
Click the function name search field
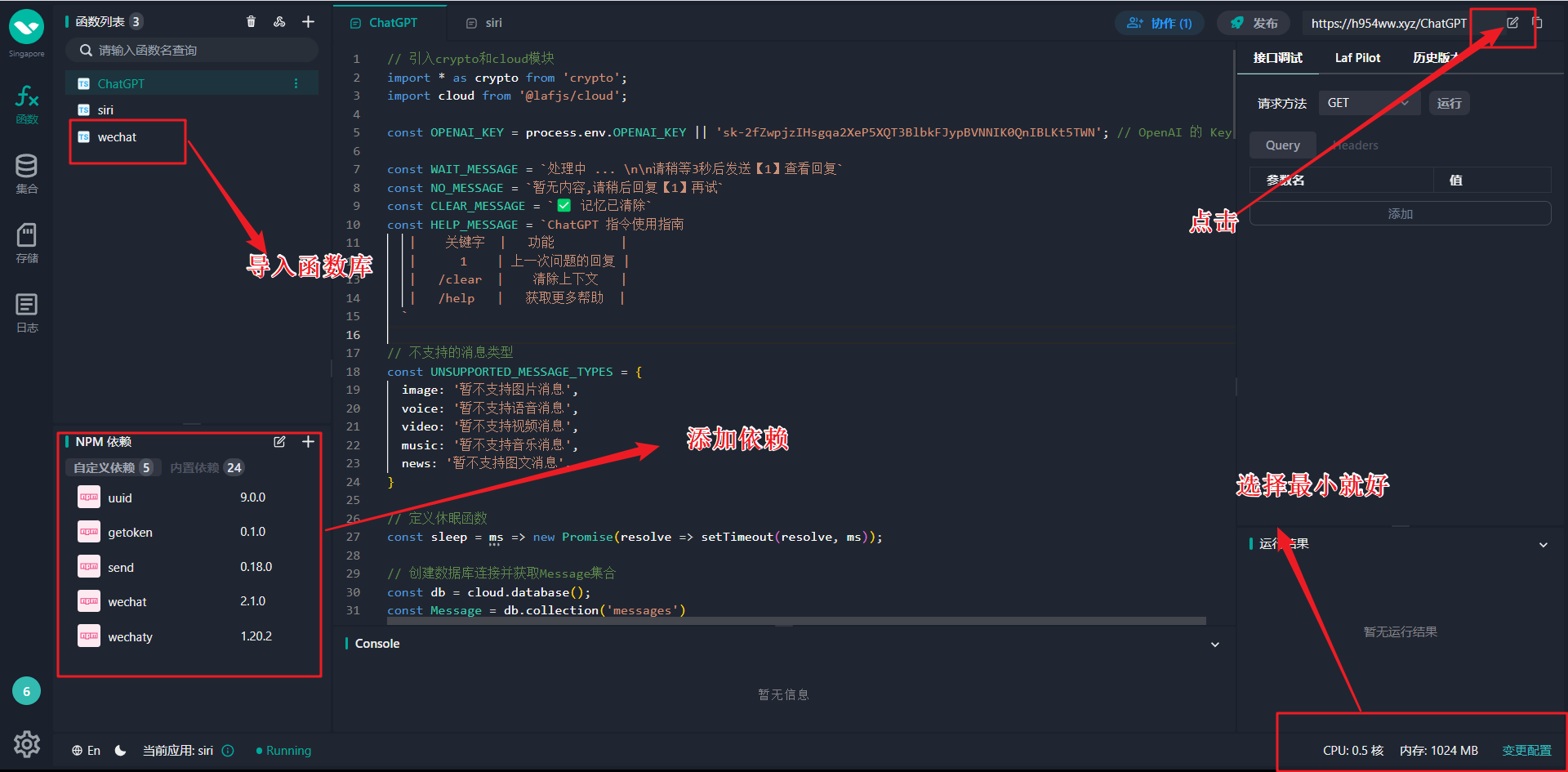192,50
